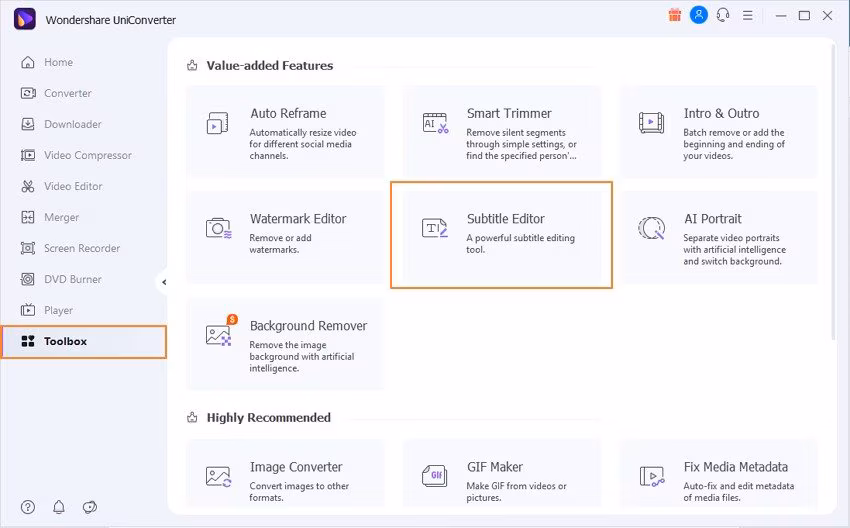This screenshot has width=850, height=528.
Task: Open the help question mark icon
Action: click(x=28, y=507)
